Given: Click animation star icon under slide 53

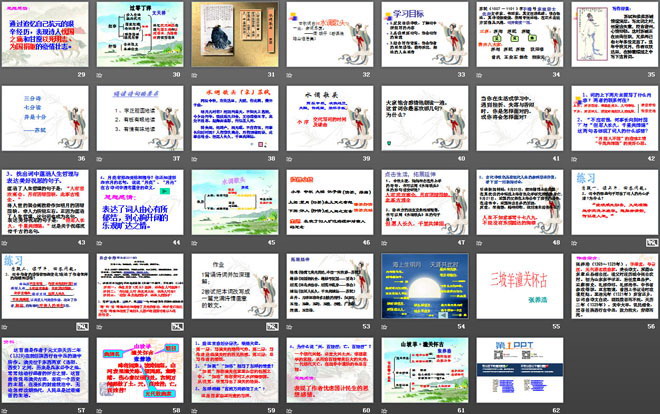Looking at the screenshot, I should (x=289, y=326).
